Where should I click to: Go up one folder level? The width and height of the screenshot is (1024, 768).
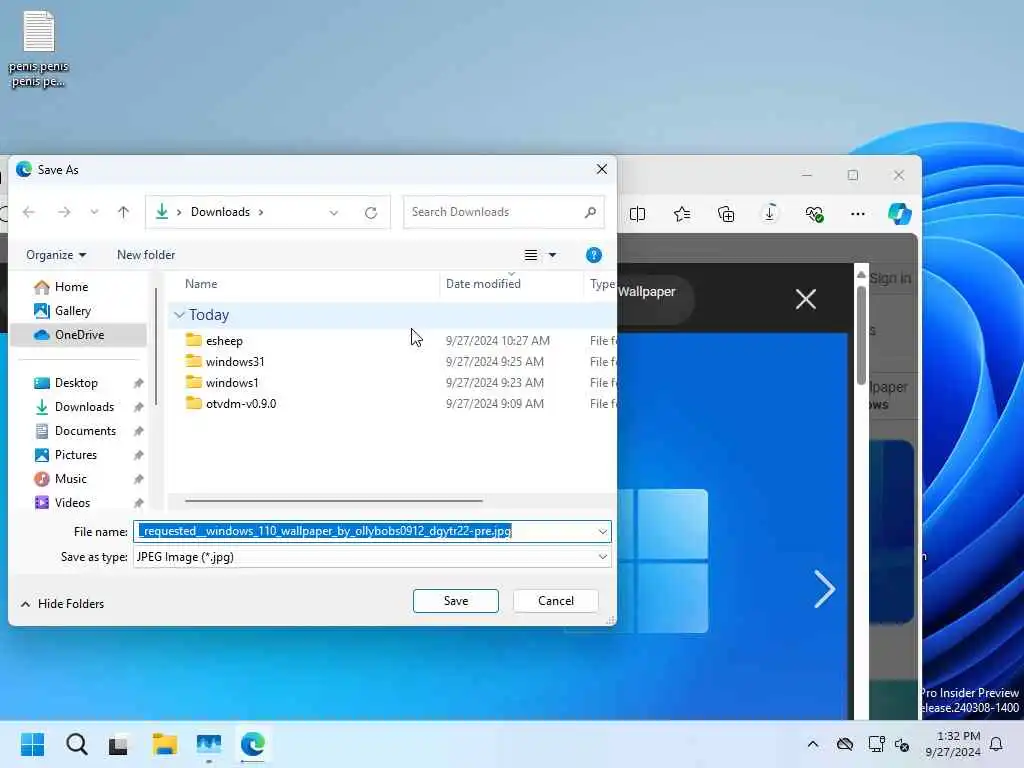(123, 212)
